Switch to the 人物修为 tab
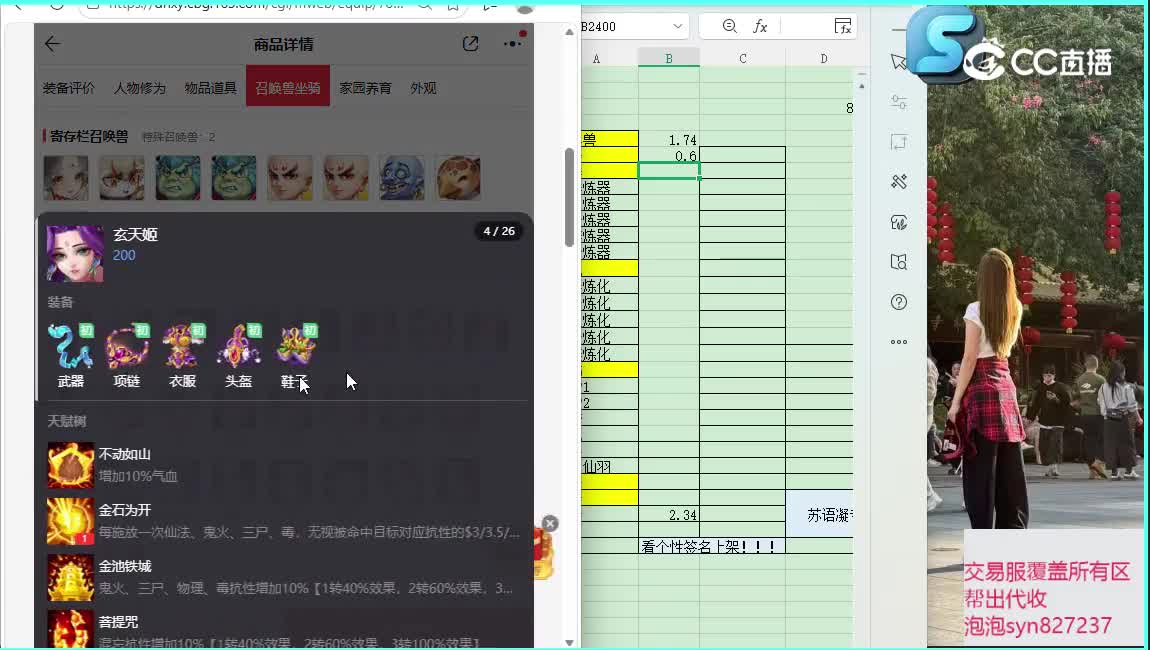 click(x=139, y=88)
